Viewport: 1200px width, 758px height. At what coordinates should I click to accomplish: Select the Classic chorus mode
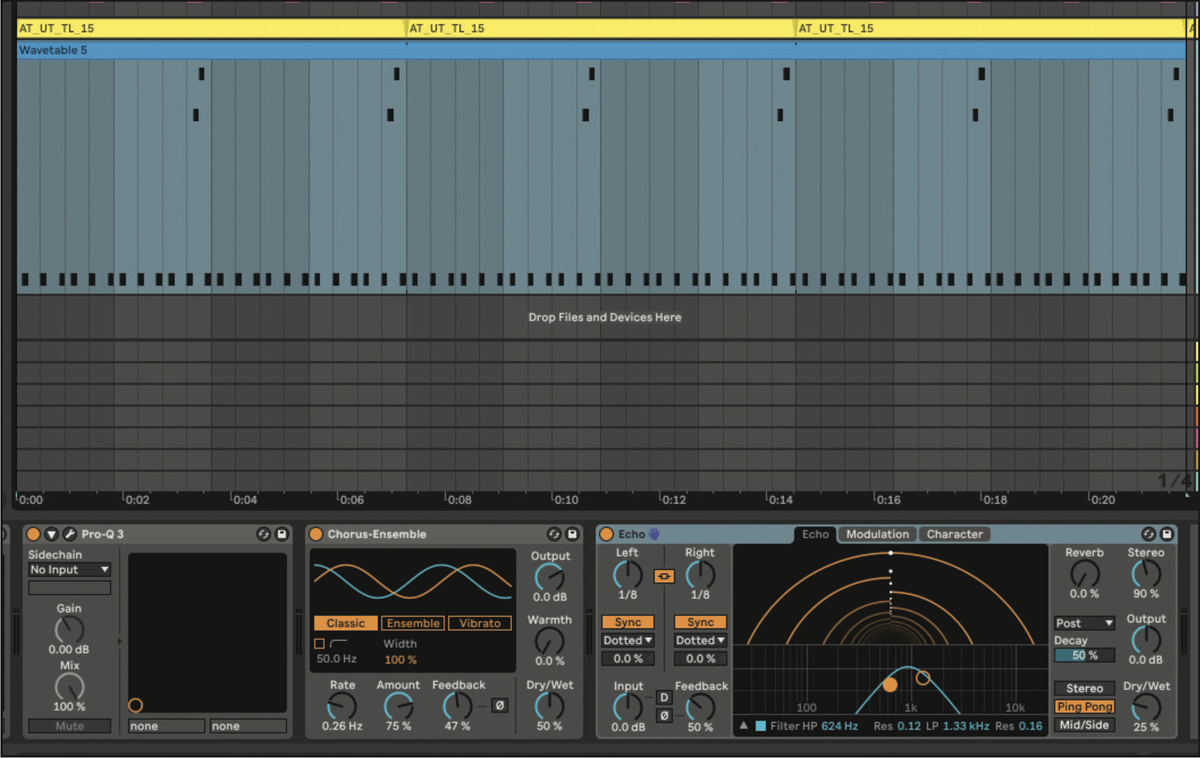click(345, 623)
